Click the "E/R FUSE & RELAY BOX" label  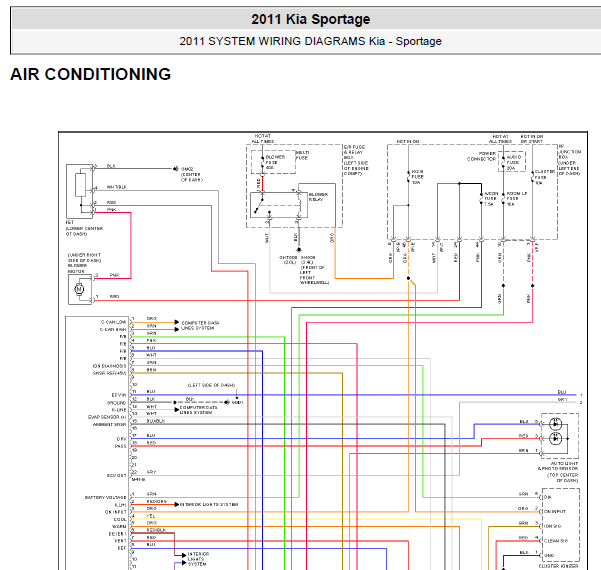(x=354, y=152)
